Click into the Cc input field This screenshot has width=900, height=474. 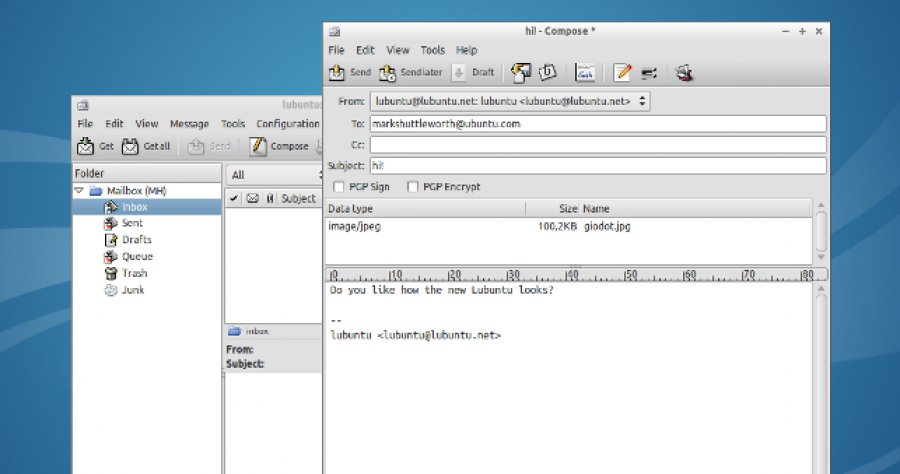597,145
